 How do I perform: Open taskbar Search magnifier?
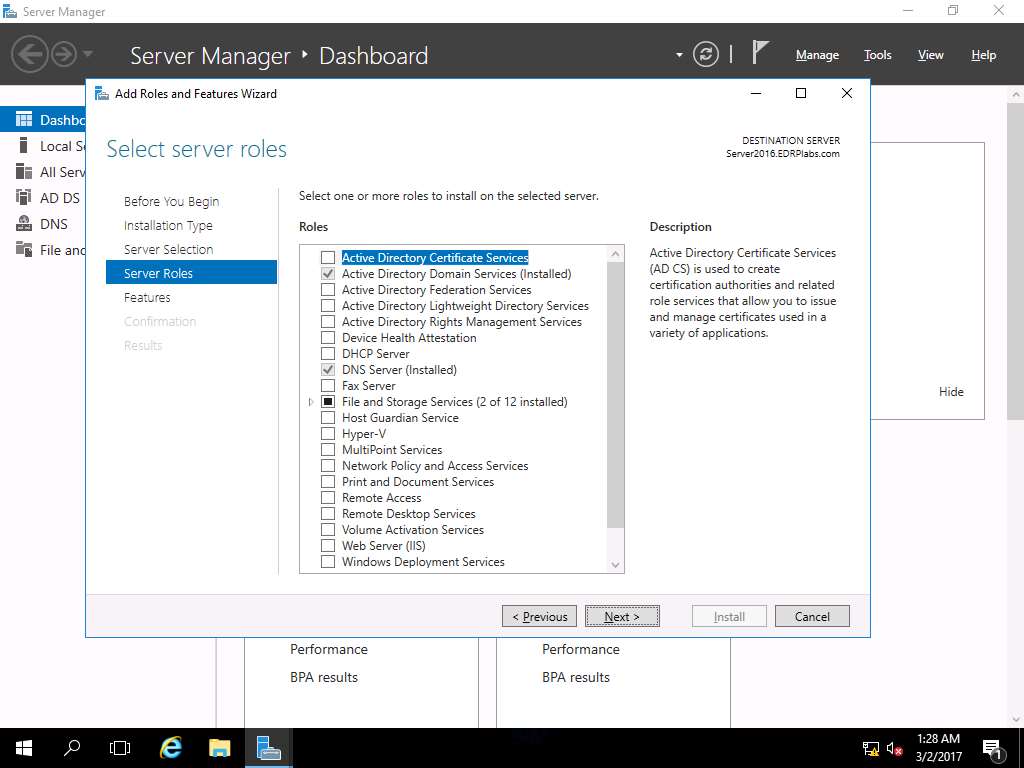72,748
